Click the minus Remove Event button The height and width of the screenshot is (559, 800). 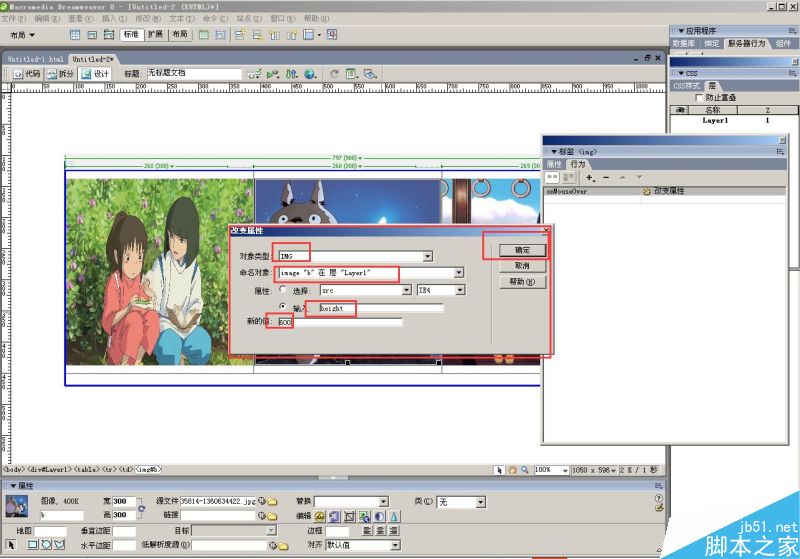pyautogui.click(x=606, y=177)
